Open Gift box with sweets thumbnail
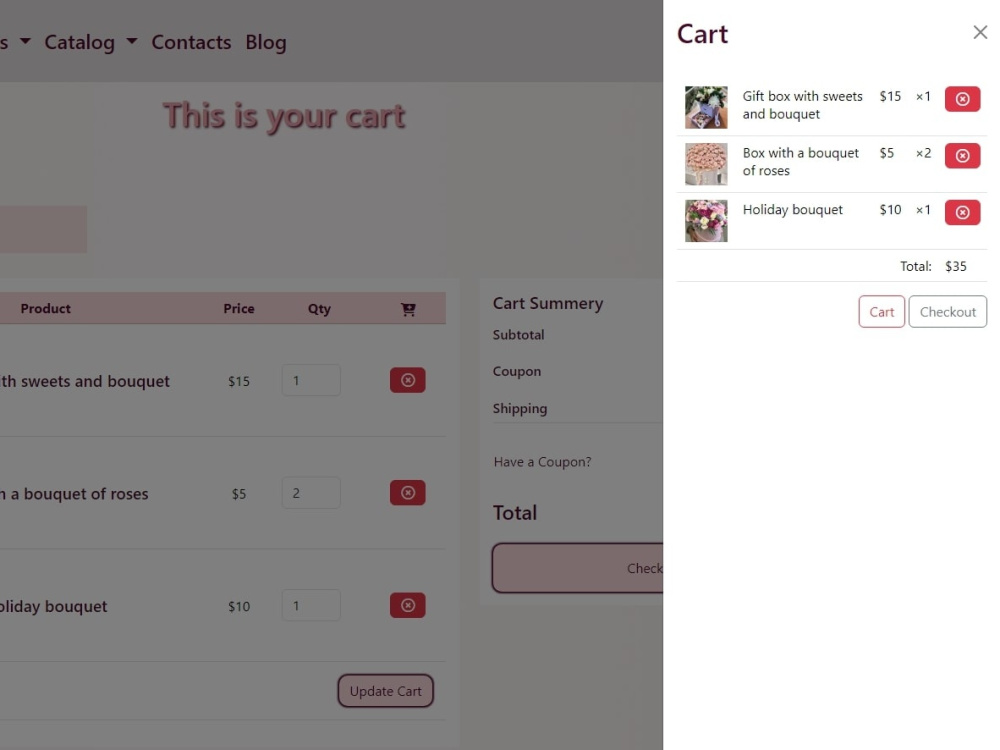Image resolution: width=1000 pixels, height=750 pixels. point(705,107)
